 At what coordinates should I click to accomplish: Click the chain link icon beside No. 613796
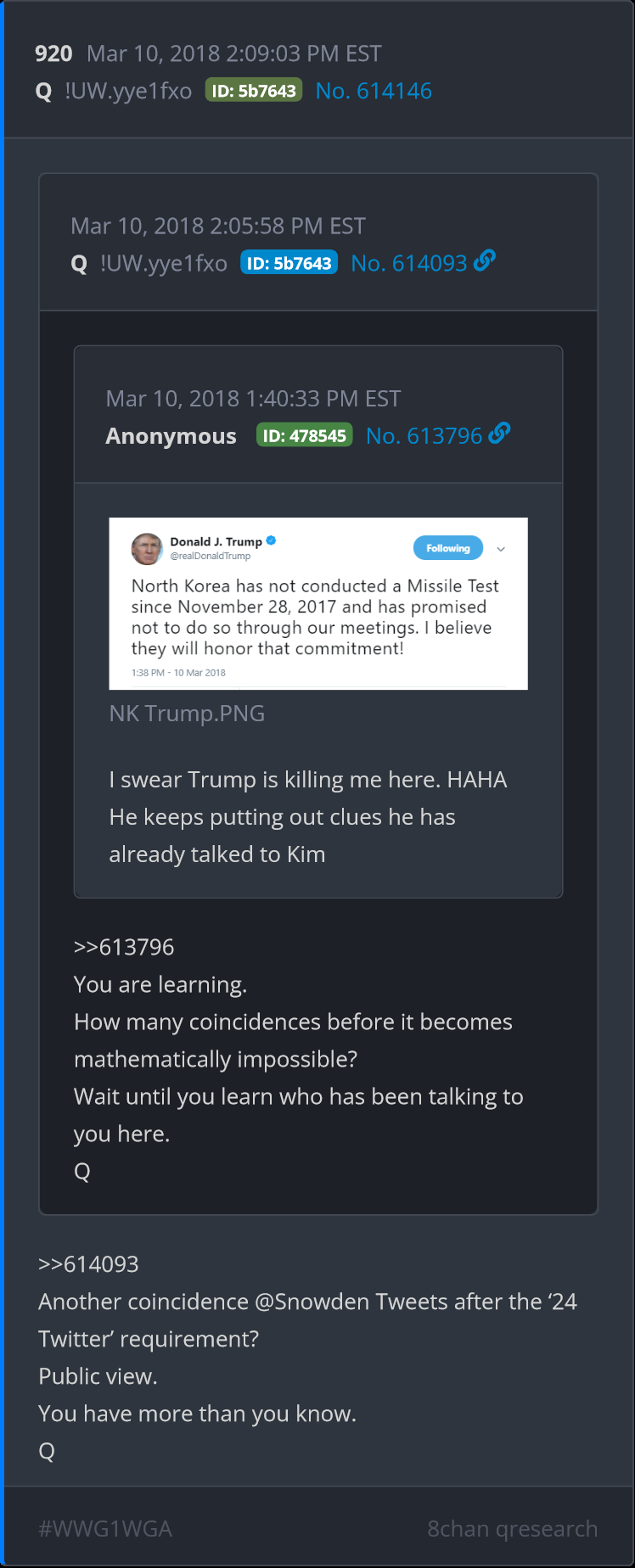point(500,434)
